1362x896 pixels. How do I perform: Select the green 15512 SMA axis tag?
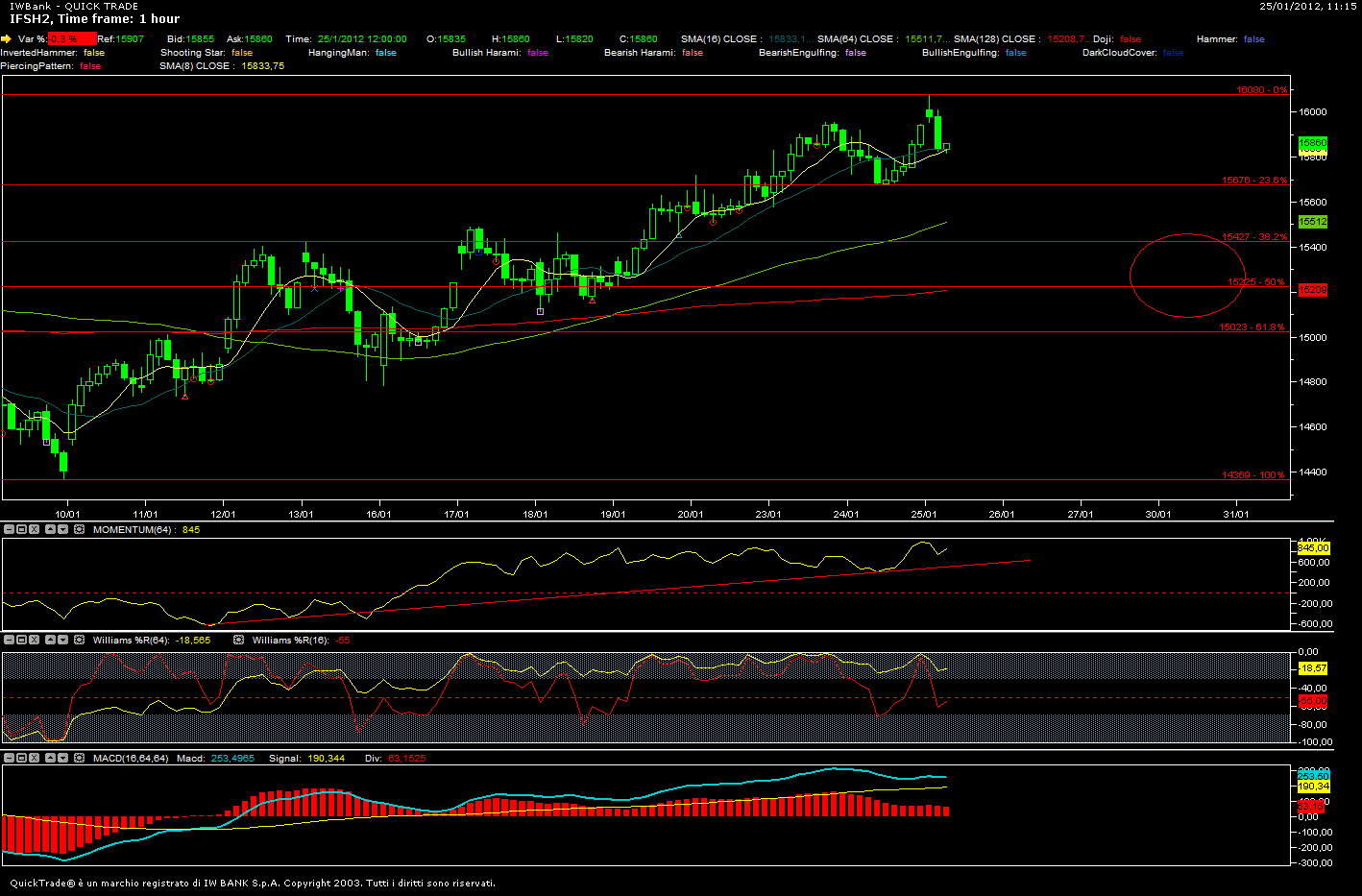(1312, 222)
